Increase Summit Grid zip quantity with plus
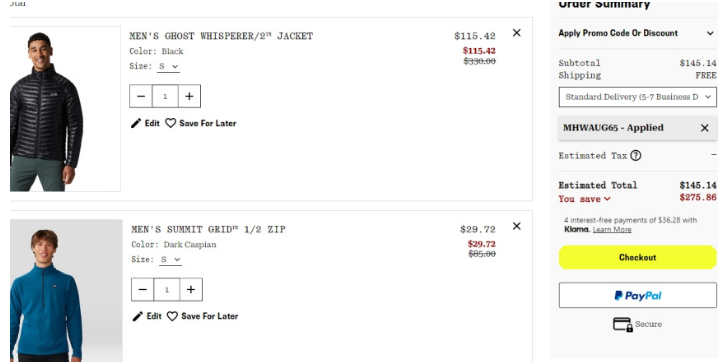The image size is (728, 362). [191, 290]
